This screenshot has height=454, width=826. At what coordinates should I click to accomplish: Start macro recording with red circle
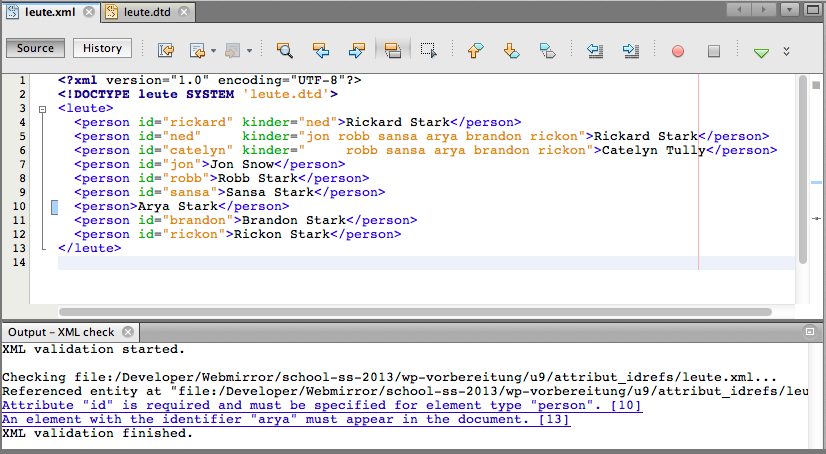click(678, 51)
